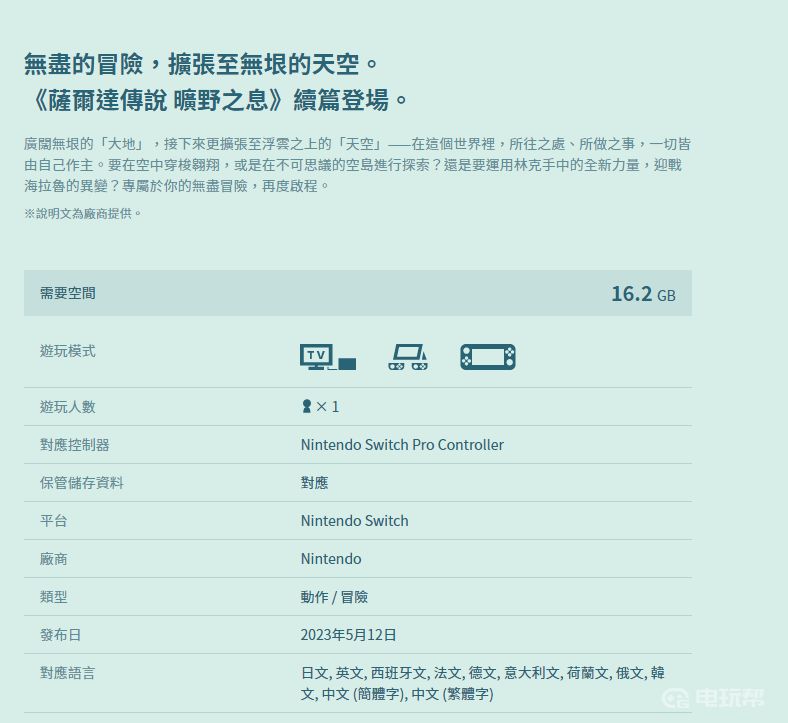Click the tabletop mode icon
Screen dimensions: 788x723
pos(408,357)
